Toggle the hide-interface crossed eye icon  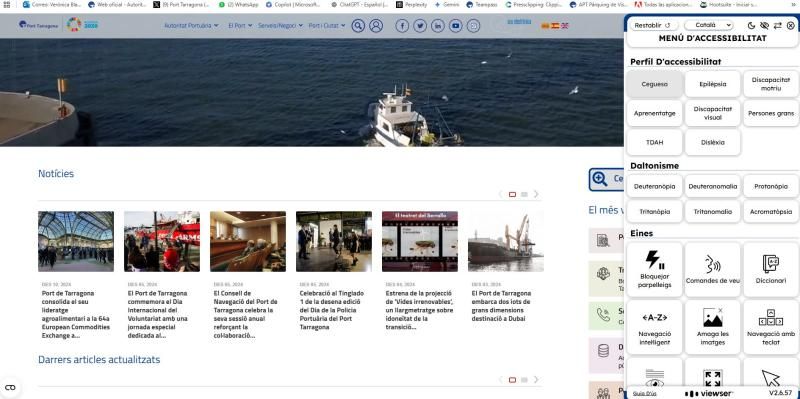[x=764, y=25]
